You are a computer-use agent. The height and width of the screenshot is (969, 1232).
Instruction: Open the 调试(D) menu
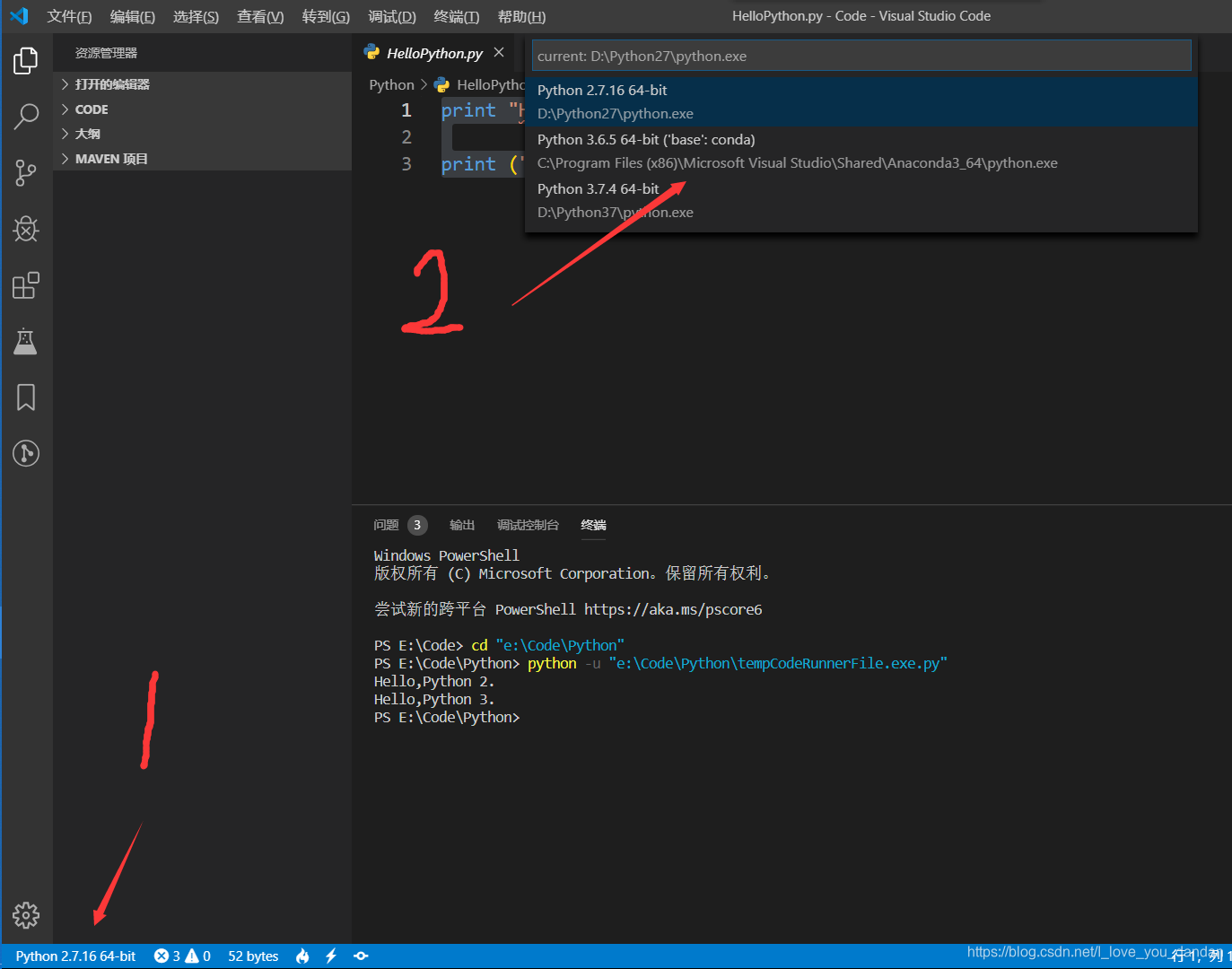(x=392, y=16)
